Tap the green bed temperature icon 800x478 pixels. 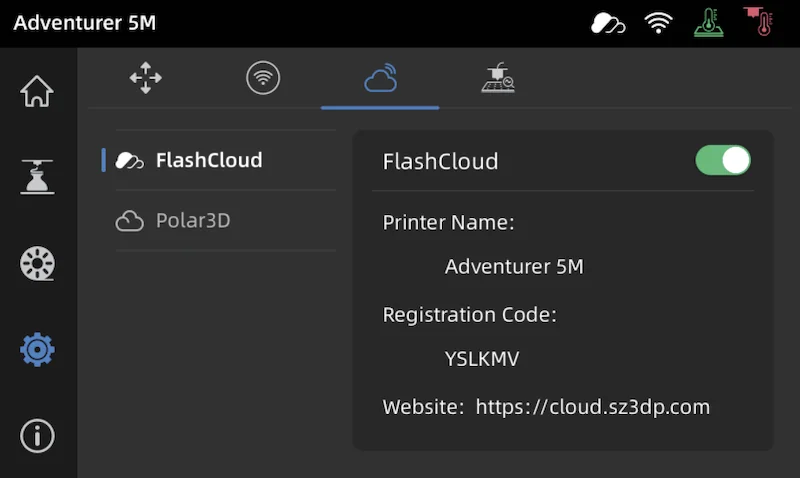click(709, 22)
